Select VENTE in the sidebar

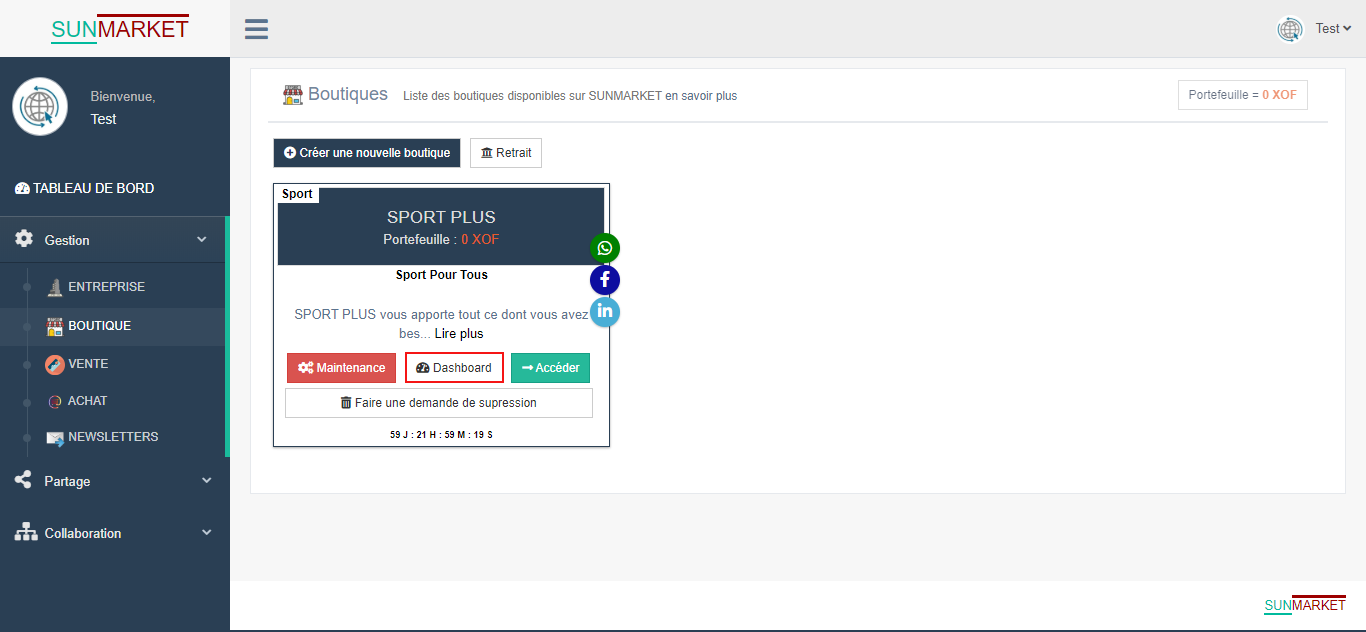click(x=88, y=364)
